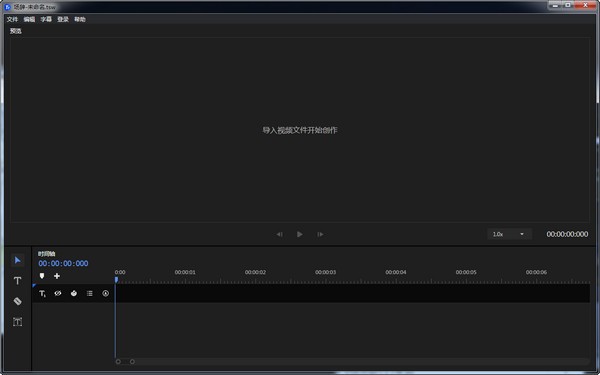Viewport: 600px width, 375px height.
Task: Step back one frame in preview
Action: [280, 234]
